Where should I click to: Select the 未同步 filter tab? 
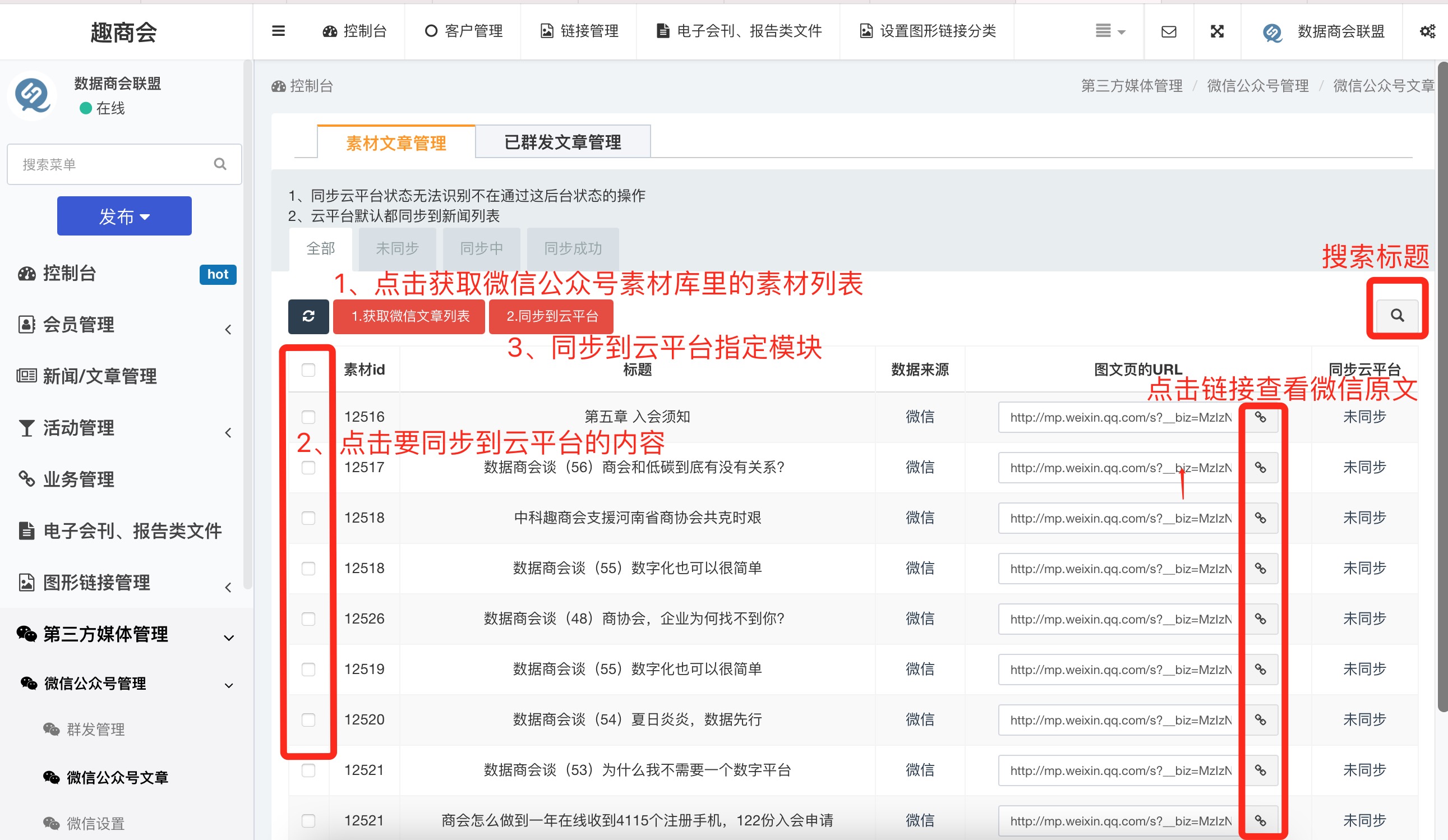click(x=397, y=248)
